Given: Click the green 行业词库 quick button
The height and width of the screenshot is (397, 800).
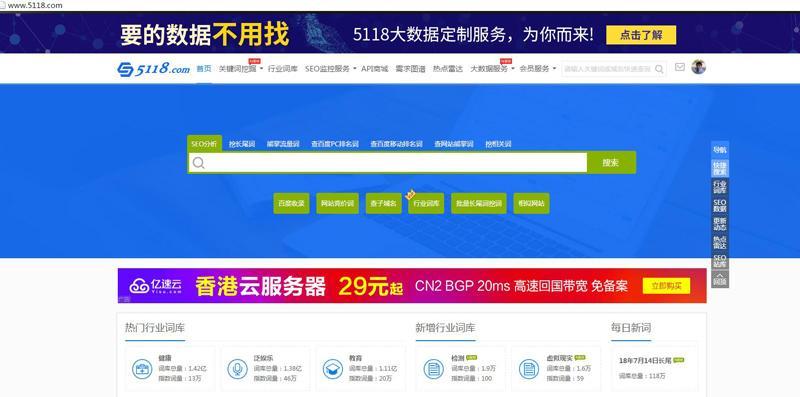Looking at the screenshot, I should pos(426,203).
